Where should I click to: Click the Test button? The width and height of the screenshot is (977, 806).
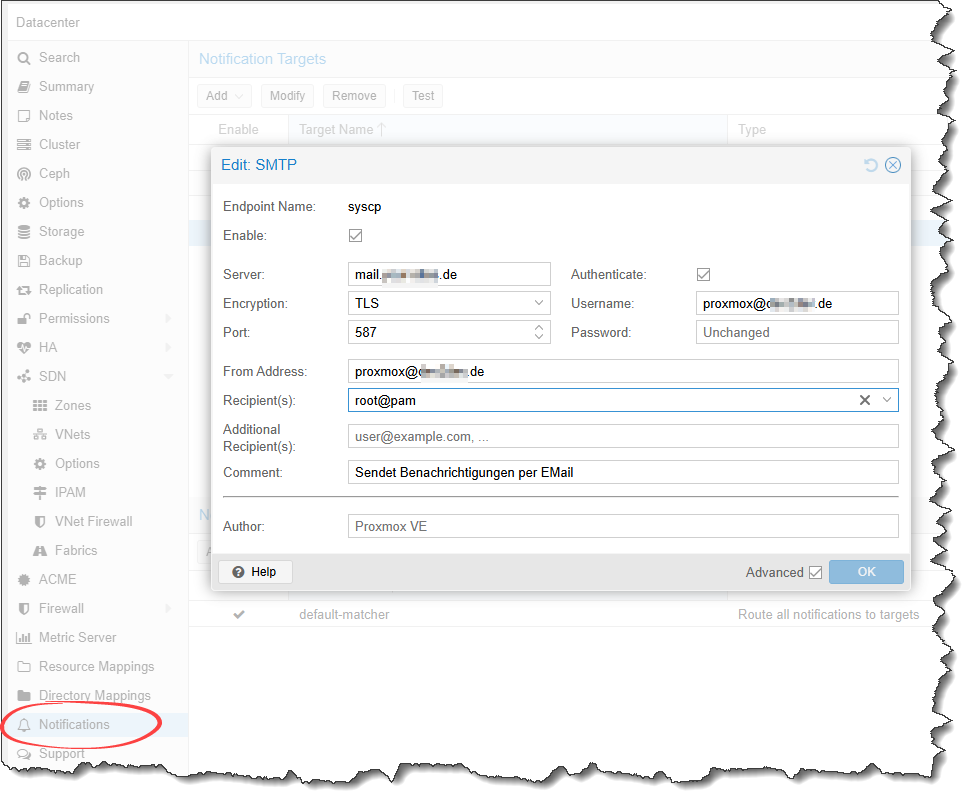[423, 96]
